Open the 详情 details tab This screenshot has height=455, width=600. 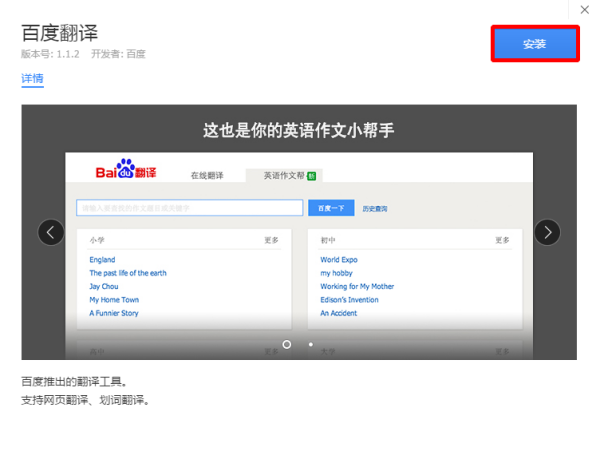(33, 78)
